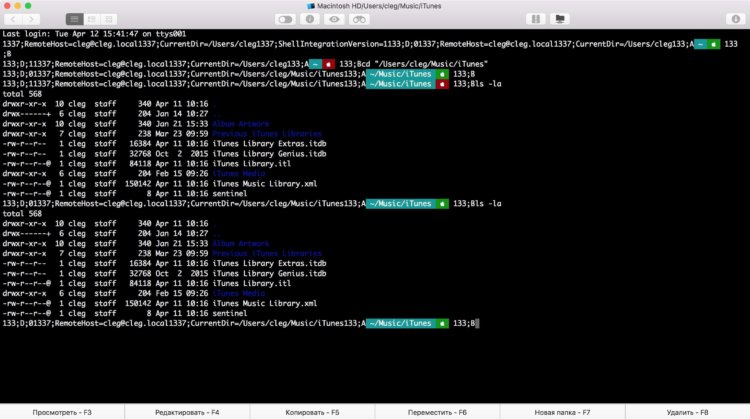
Task: Click the second "sentinel" entry
Action: [230, 313]
